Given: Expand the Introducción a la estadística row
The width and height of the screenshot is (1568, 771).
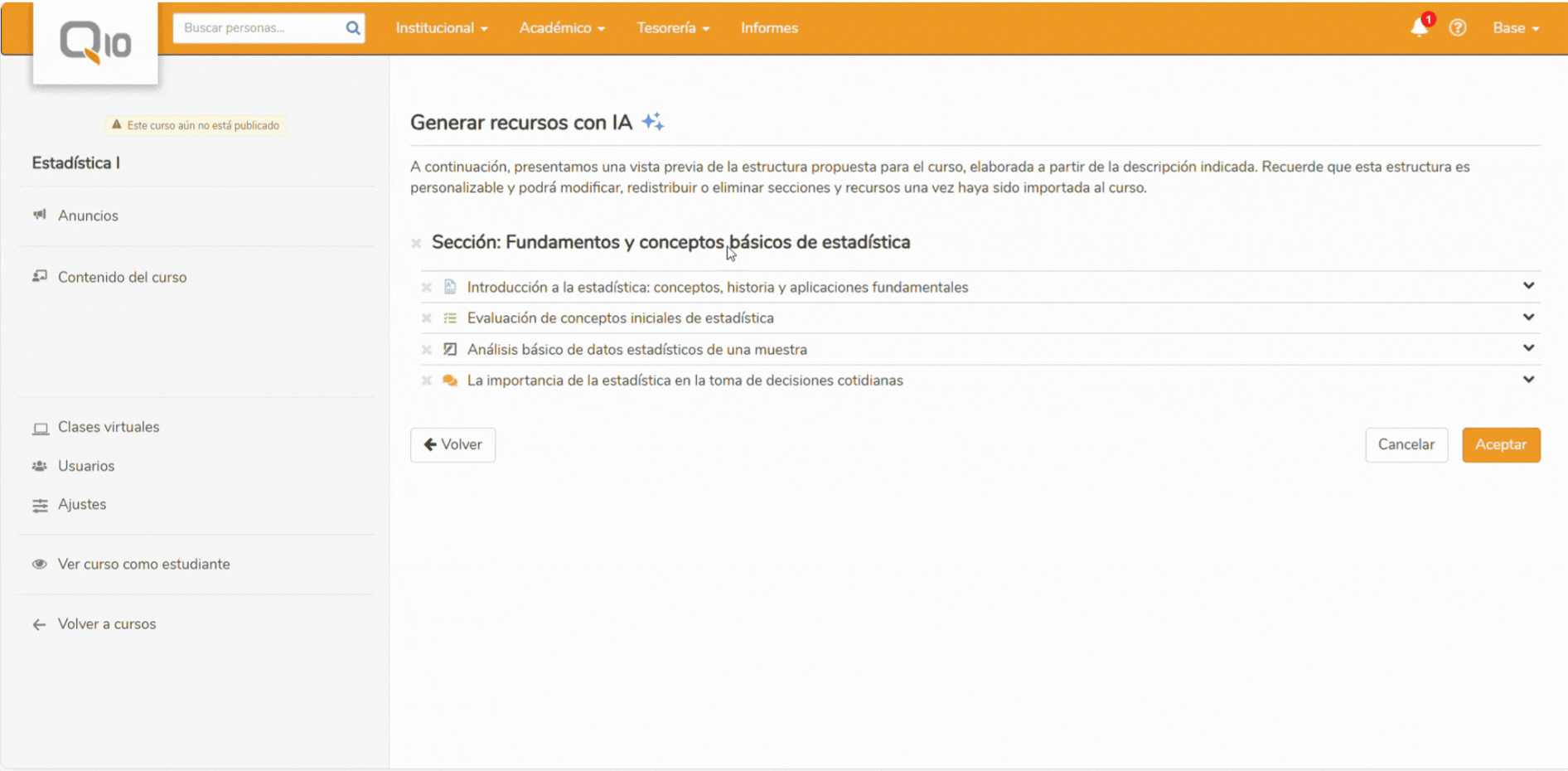Looking at the screenshot, I should click(1528, 286).
